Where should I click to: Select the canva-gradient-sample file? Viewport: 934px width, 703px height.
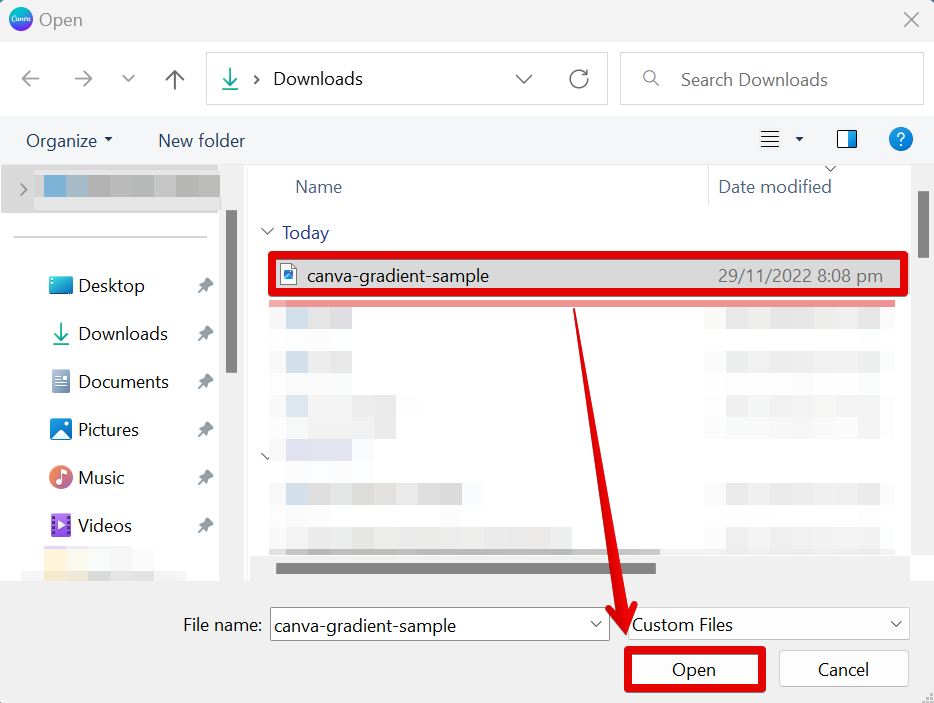(398, 275)
